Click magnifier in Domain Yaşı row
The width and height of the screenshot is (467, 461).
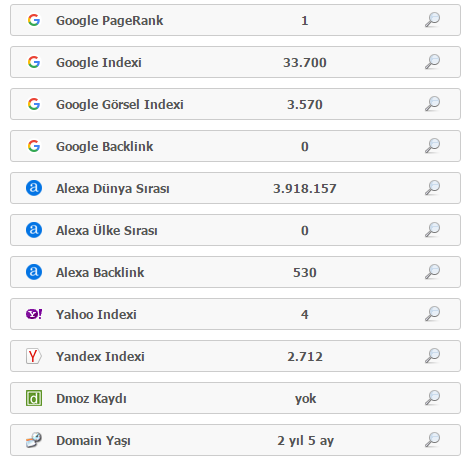(432, 440)
